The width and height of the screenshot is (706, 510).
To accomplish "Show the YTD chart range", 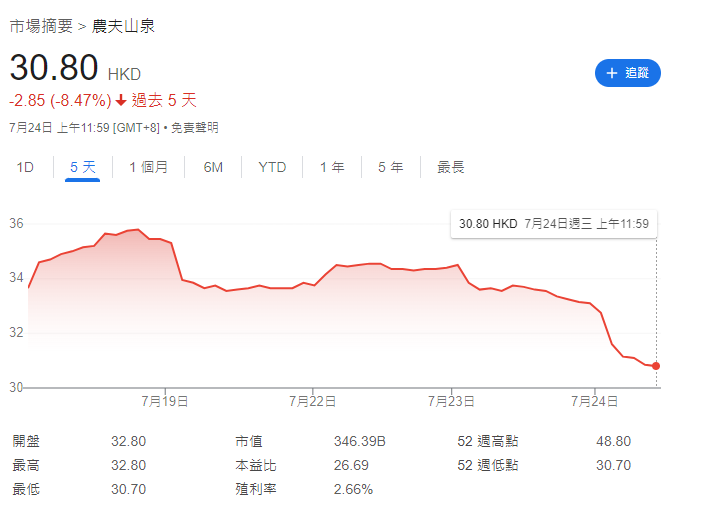I will (272, 167).
